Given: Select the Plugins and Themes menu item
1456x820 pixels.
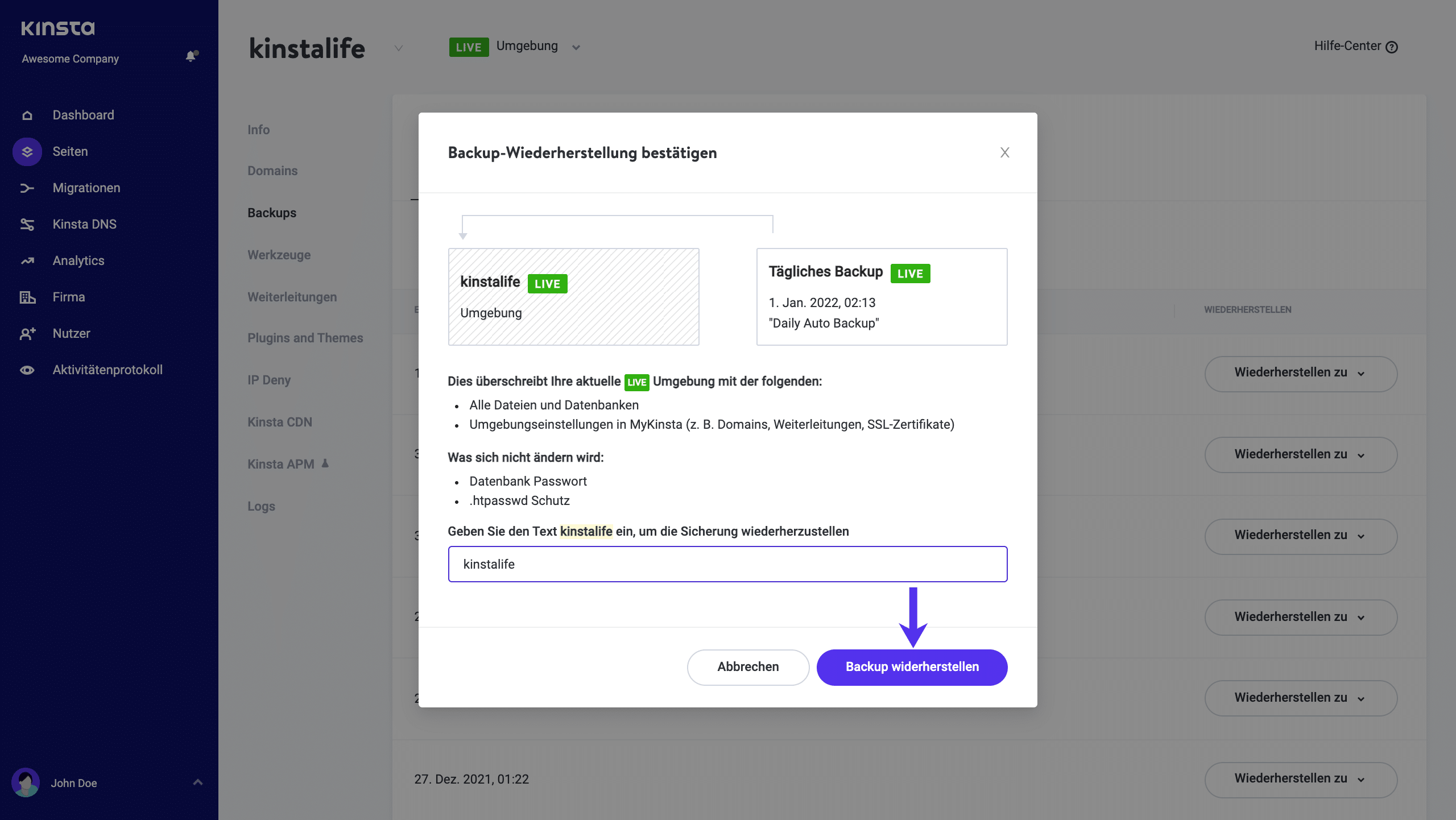Looking at the screenshot, I should pyautogui.click(x=306, y=338).
